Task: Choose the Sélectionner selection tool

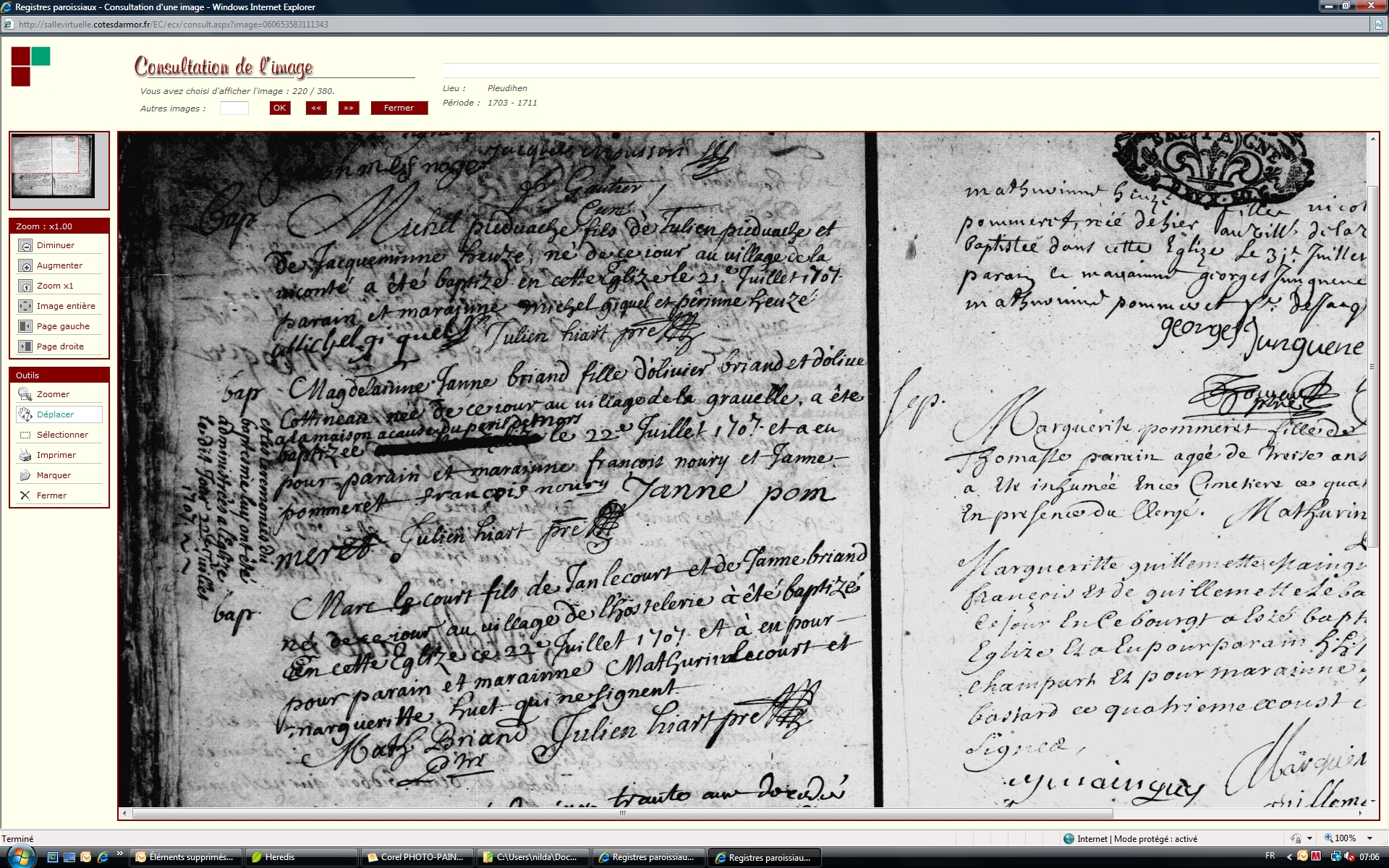Action: click(x=25, y=435)
